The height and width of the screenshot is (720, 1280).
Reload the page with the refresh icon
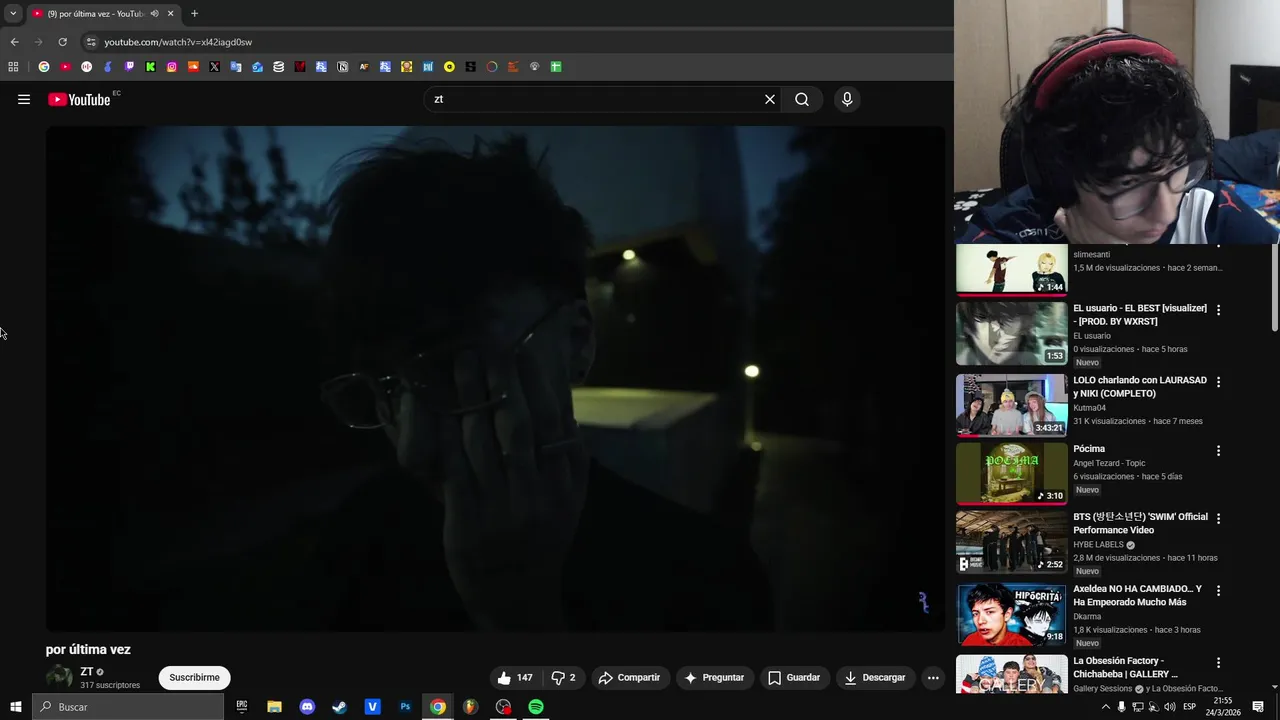tap(62, 42)
